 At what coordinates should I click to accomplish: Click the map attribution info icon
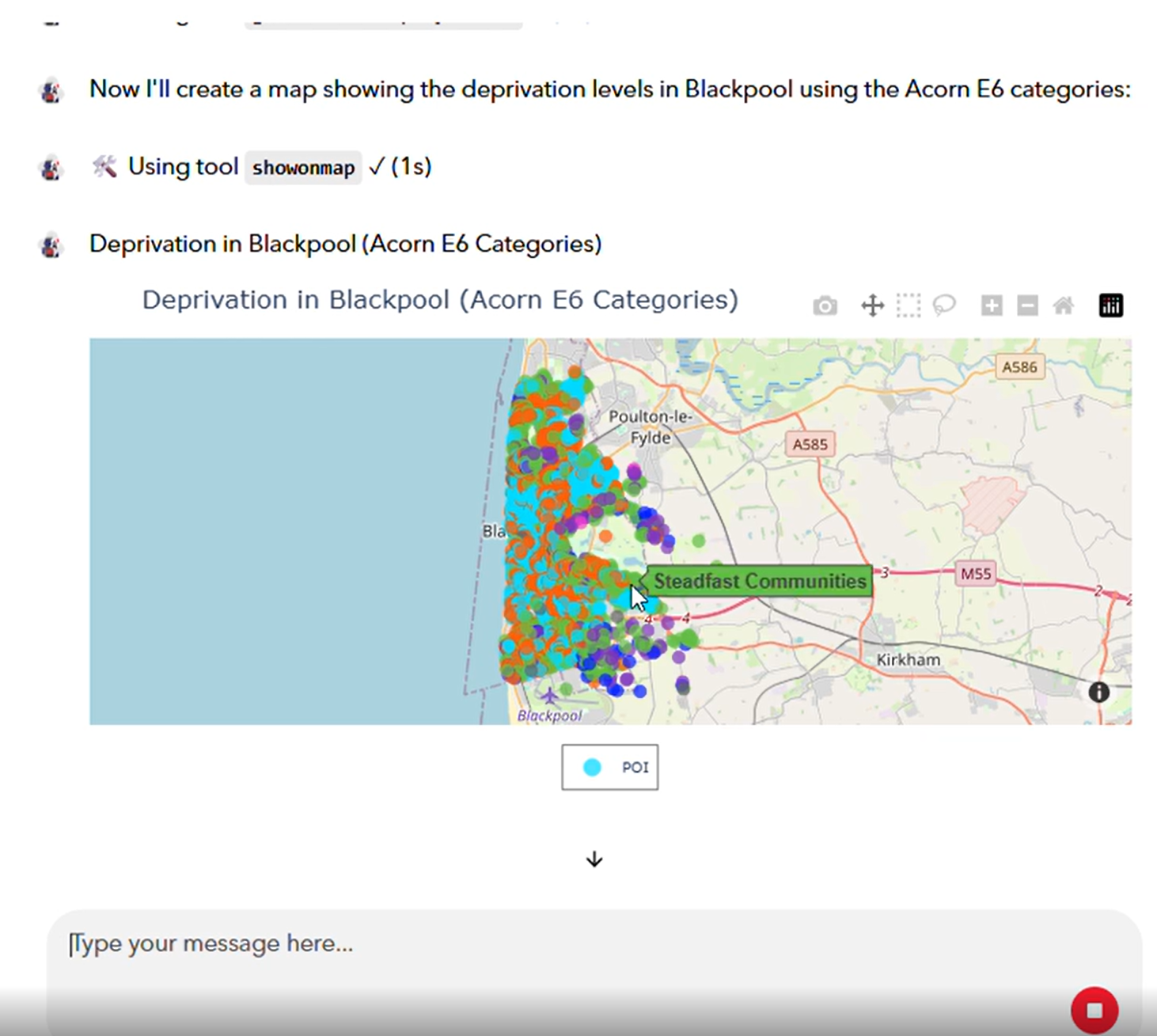1098,693
